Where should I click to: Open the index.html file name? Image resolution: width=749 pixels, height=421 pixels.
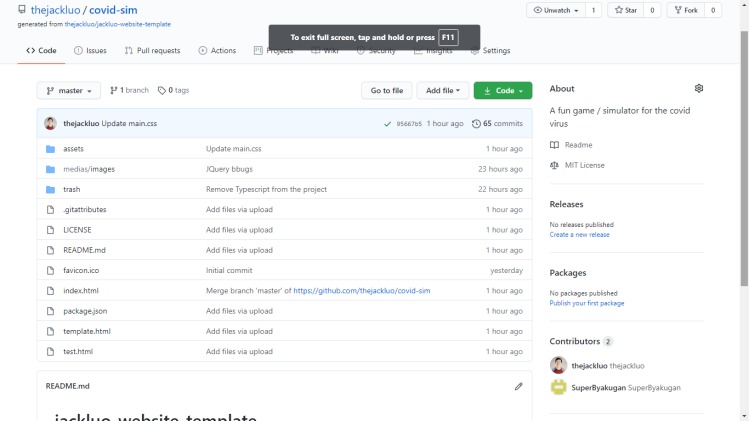coord(81,291)
